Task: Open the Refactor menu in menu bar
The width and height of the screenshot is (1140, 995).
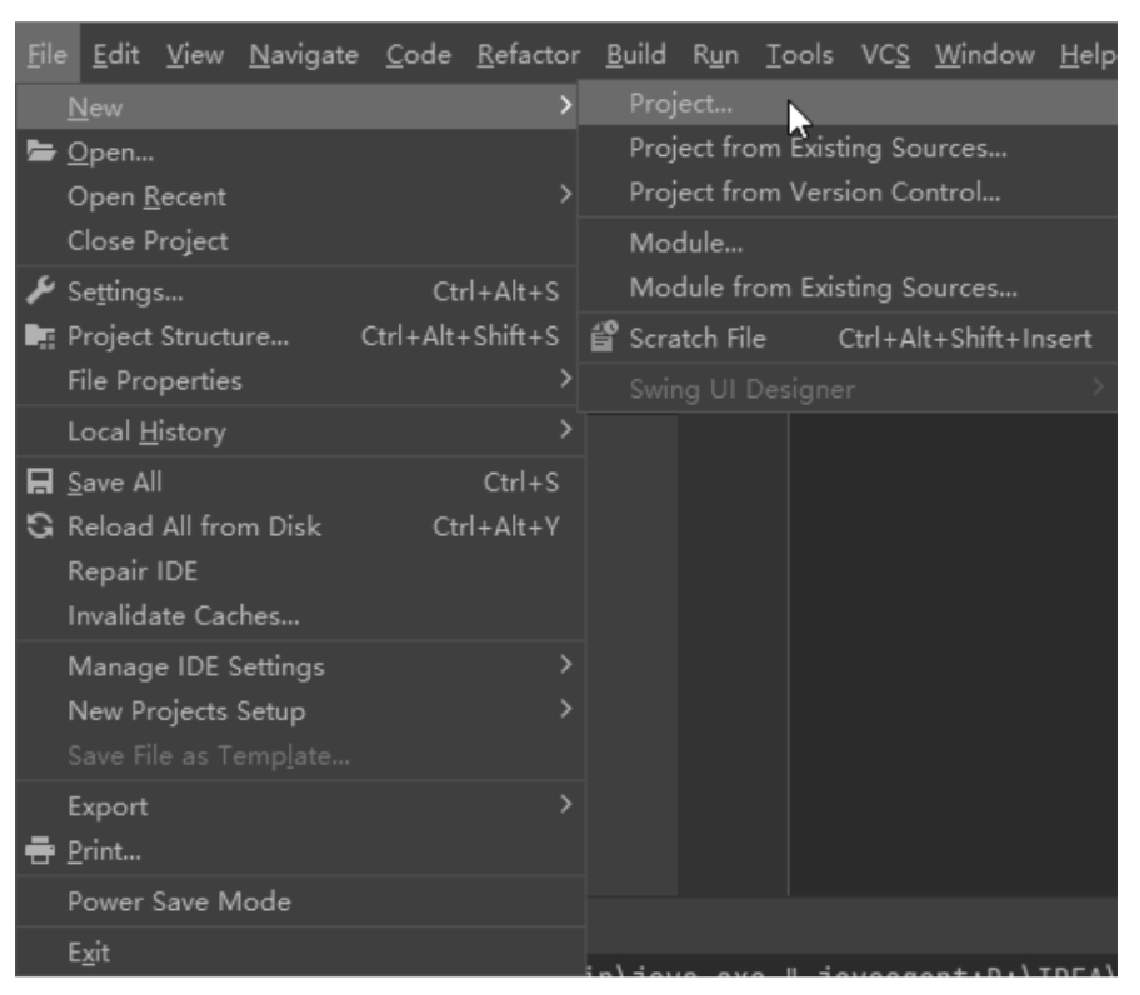Action: [529, 55]
